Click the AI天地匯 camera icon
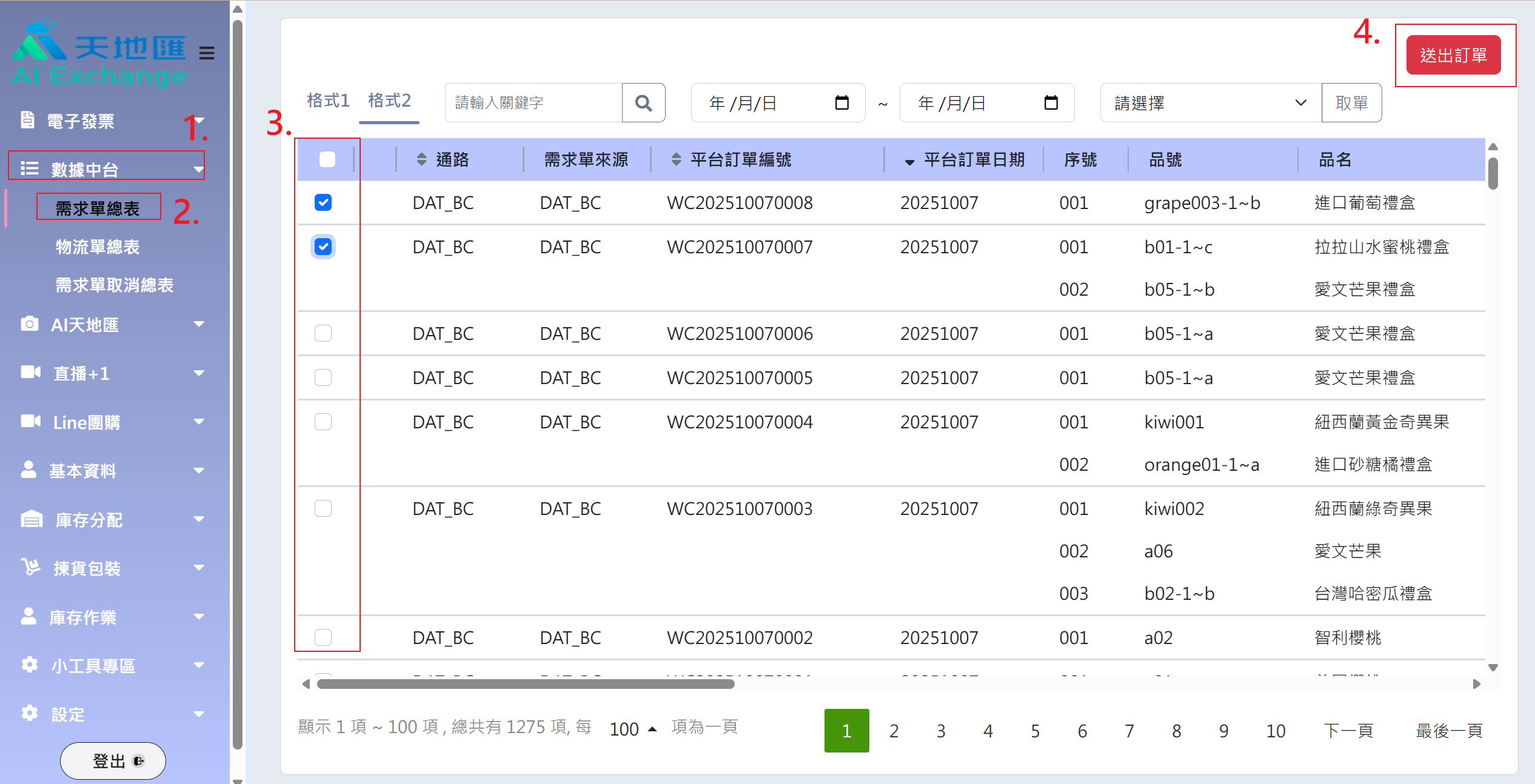 (29, 324)
